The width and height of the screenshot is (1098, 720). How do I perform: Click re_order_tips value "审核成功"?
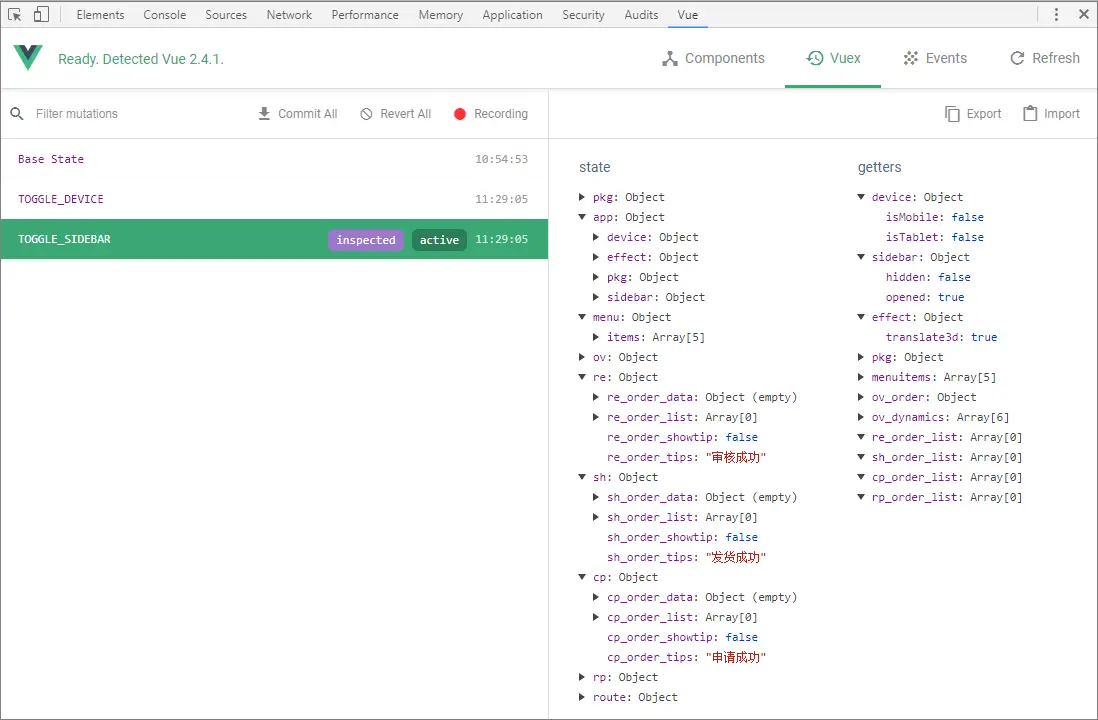[735, 457]
